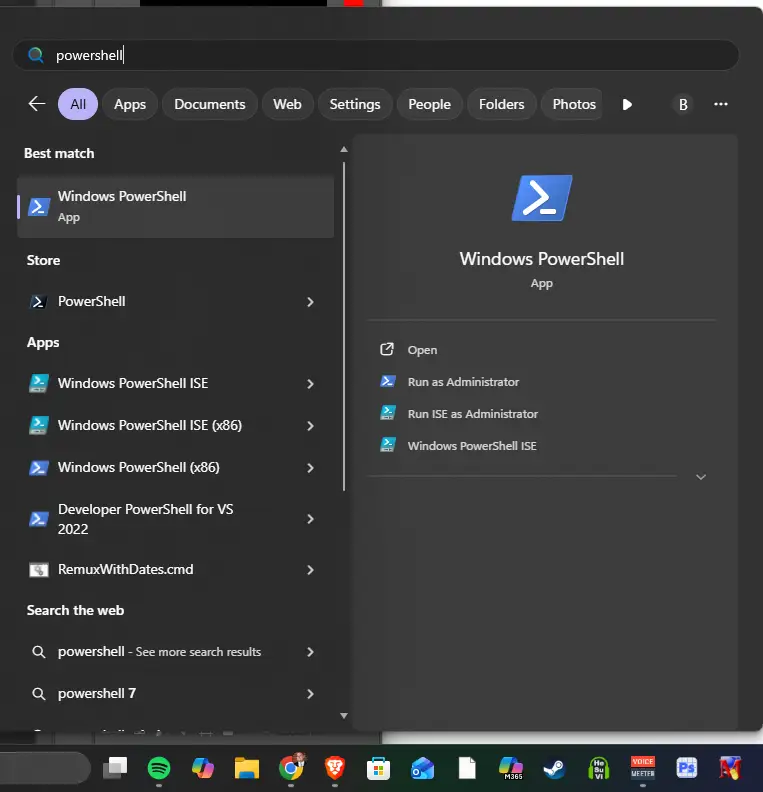This screenshot has height=792, width=763.
Task: Open Task View from the taskbar
Action: [x=115, y=768]
